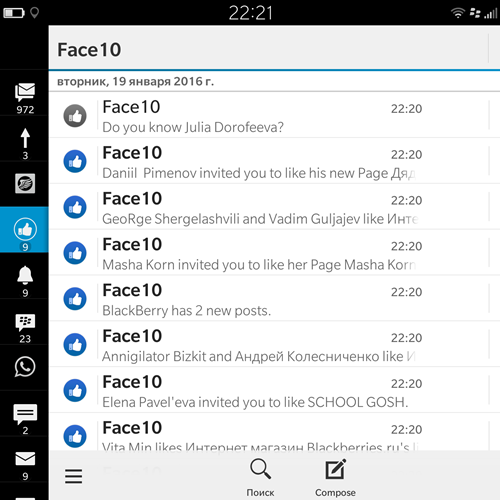The width and height of the screenshot is (500, 500).
Task: Tap the date header вторник, 19 января 2016
Action: tap(135, 81)
